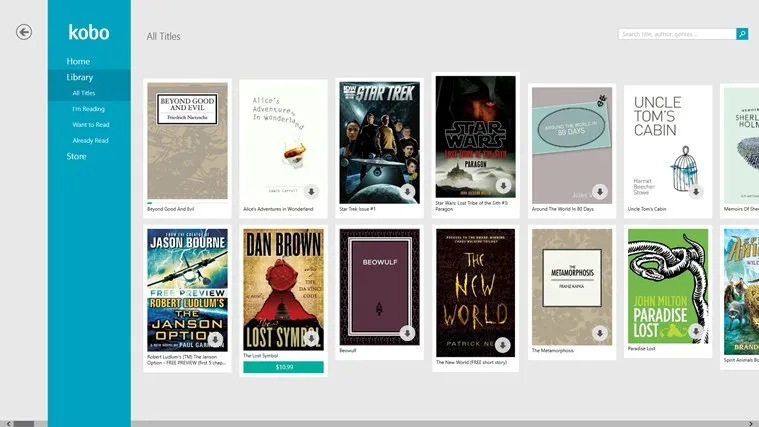Download Around The World In 80 Days

pos(600,192)
